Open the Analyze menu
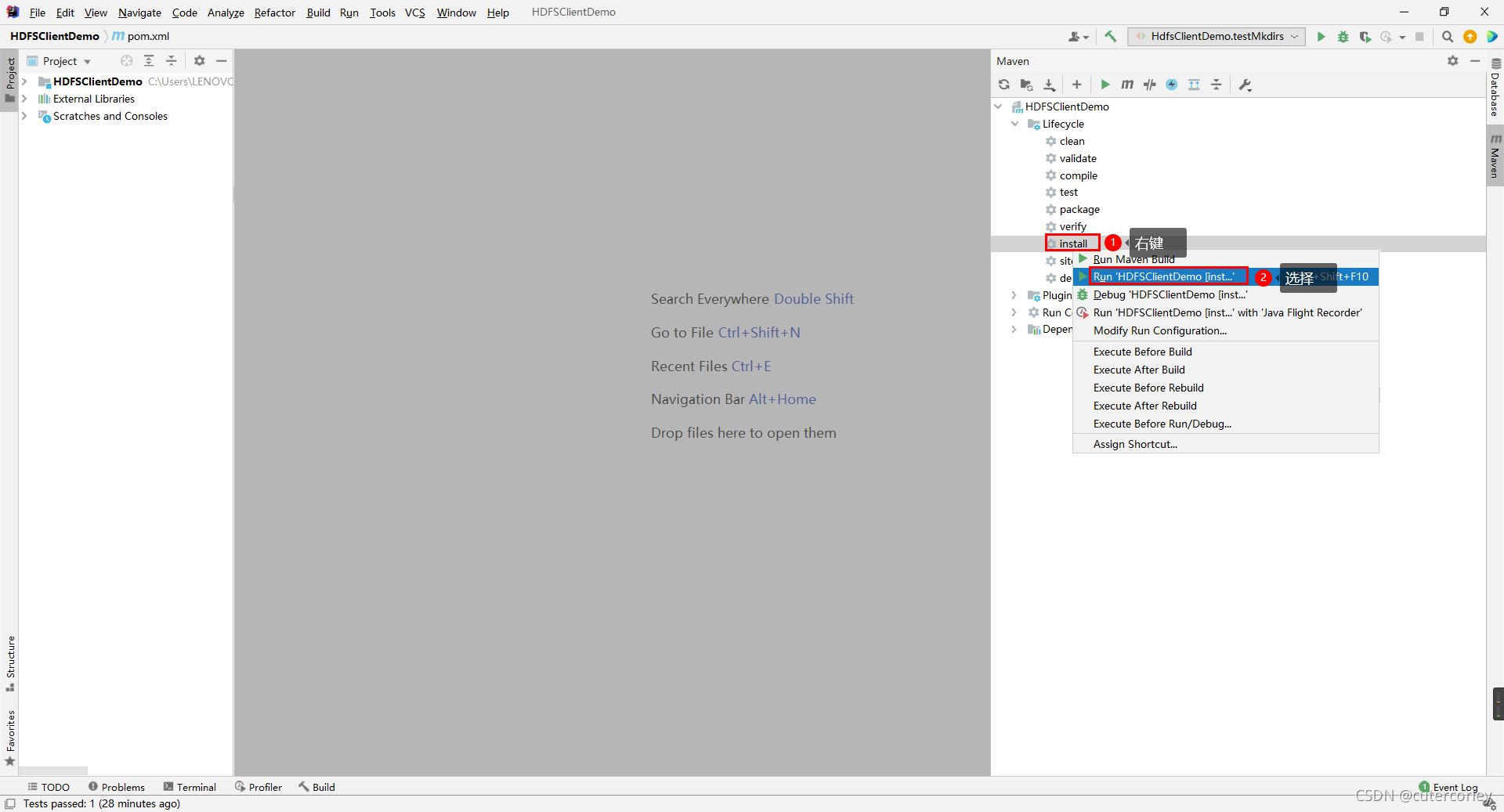Screen dimensions: 1504x812 (x=226, y=13)
